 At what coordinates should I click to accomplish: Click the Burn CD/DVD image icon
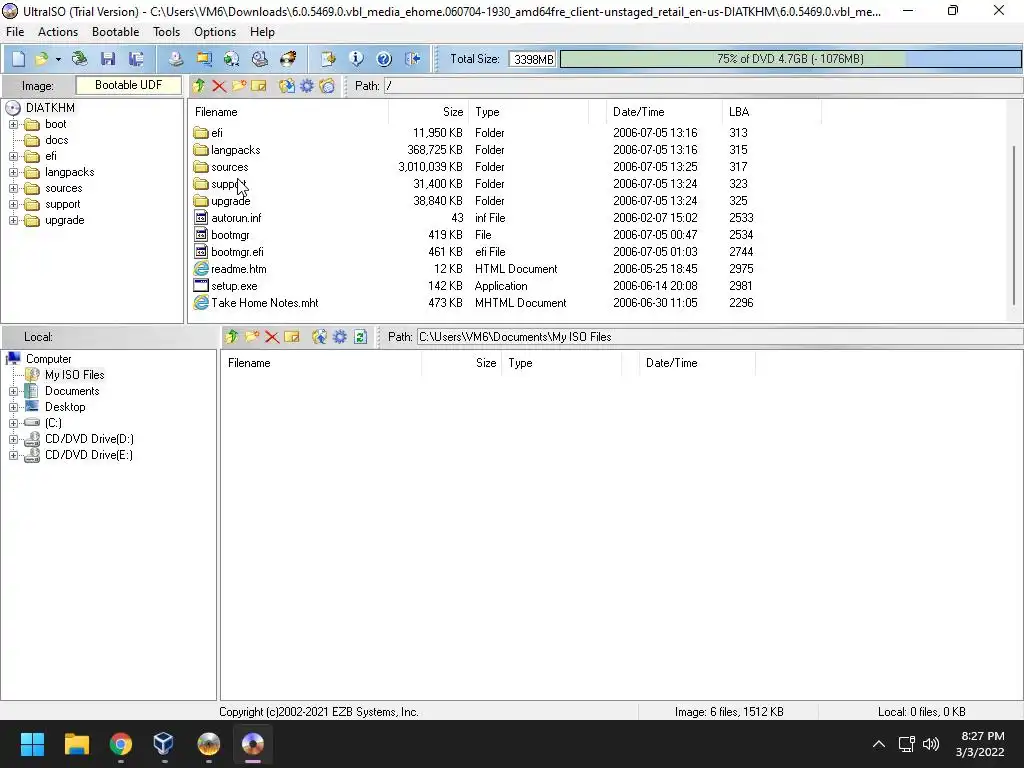[x=288, y=59]
